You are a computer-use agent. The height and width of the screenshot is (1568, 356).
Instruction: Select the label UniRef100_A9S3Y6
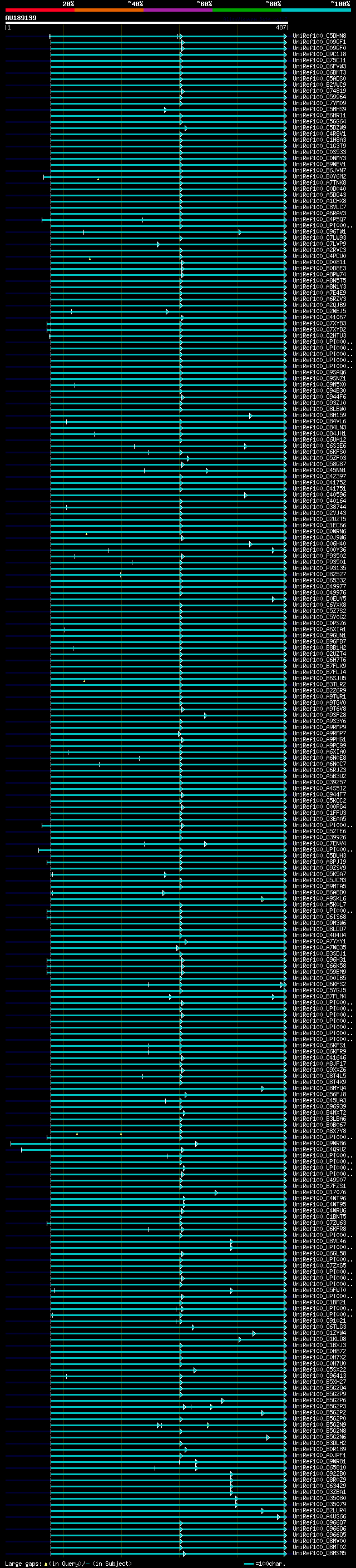[x=319, y=721]
